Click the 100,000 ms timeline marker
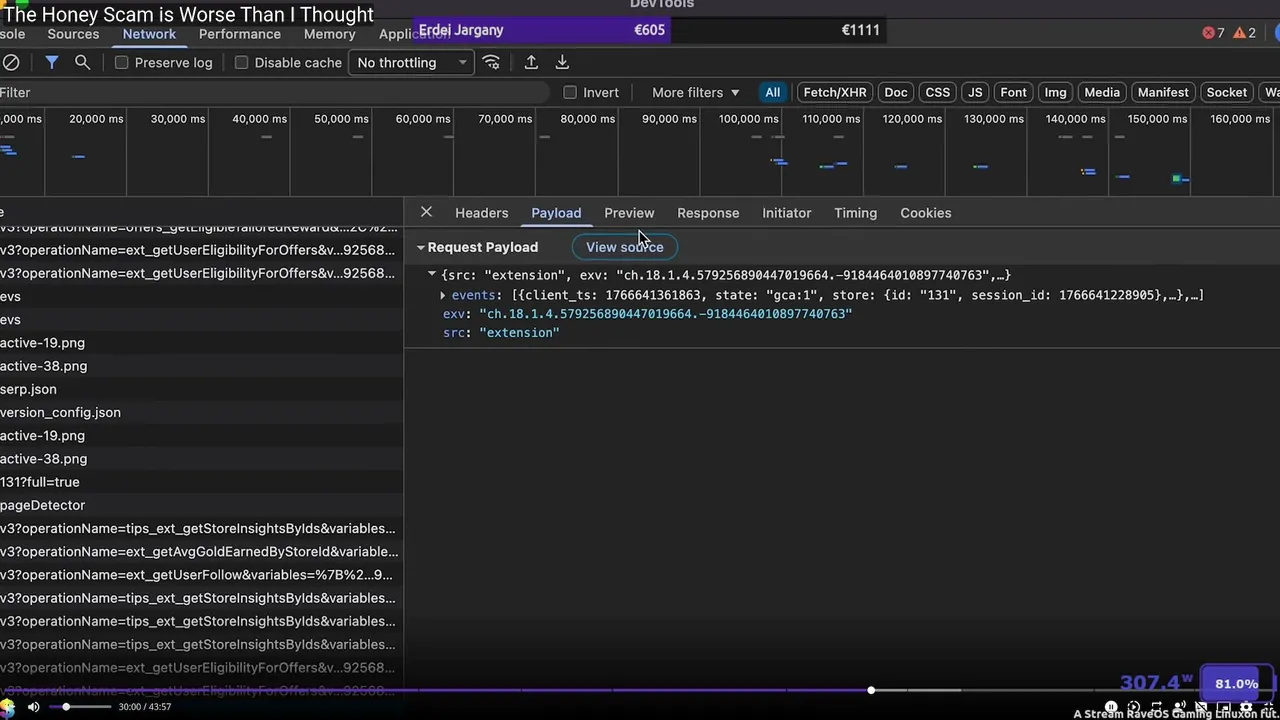Screen dimensions: 1280x720 tap(749, 119)
